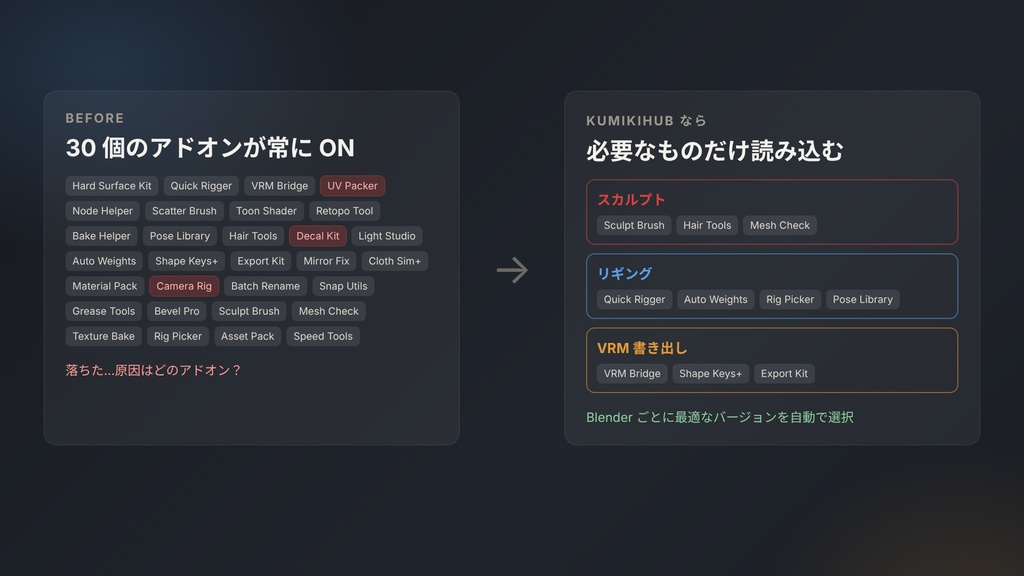Click the BEFORE label

pyautogui.click(x=95, y=118)
